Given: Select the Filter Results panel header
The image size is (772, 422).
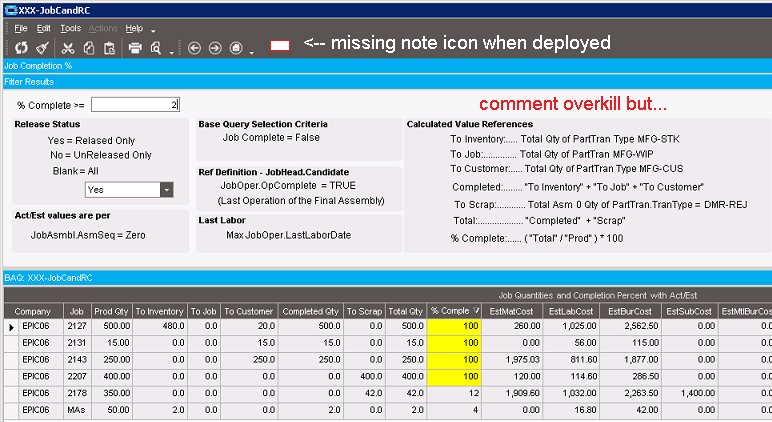Looking at the screenshot, I should (x=387, y=82).
